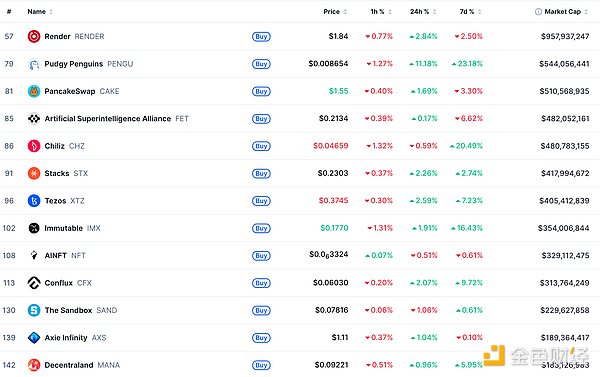Sort by the Name column header
Screen dimensions: 600x377
tap(40, 11)
